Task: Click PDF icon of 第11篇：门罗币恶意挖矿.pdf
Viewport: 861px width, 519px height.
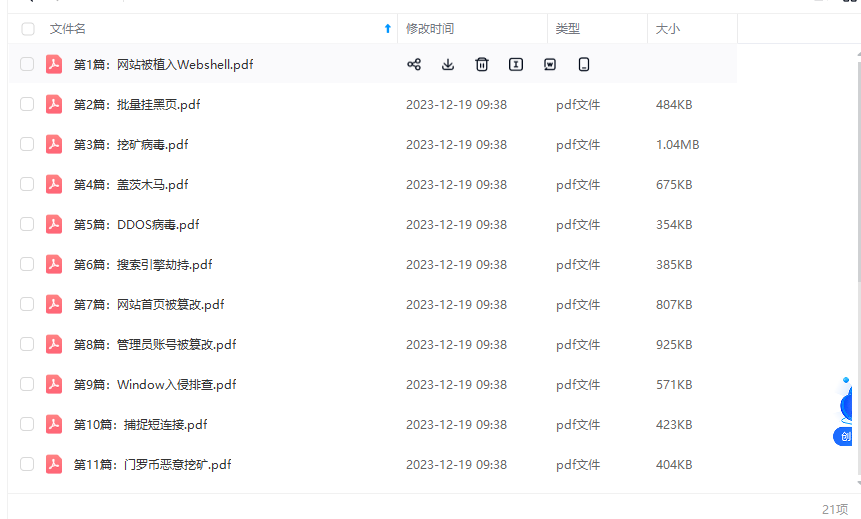Action: (x=54, y=465)
